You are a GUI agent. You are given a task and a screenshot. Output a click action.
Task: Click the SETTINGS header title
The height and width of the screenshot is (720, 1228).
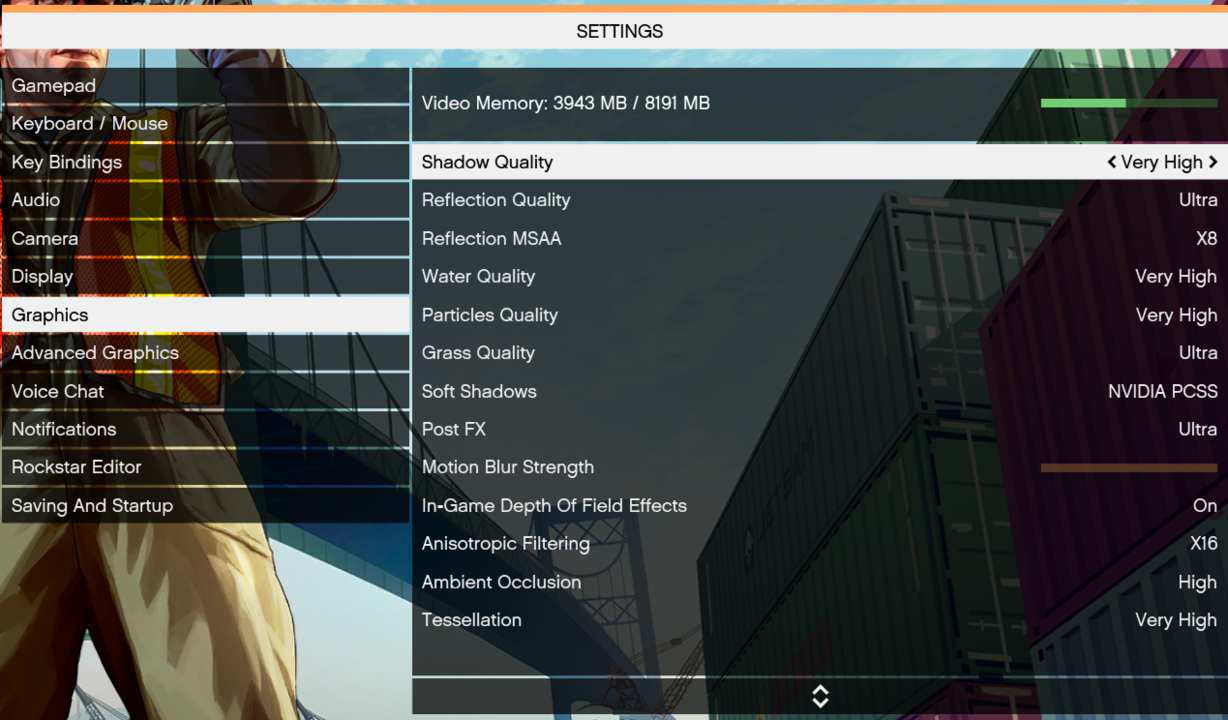click(x=620, y=32)
